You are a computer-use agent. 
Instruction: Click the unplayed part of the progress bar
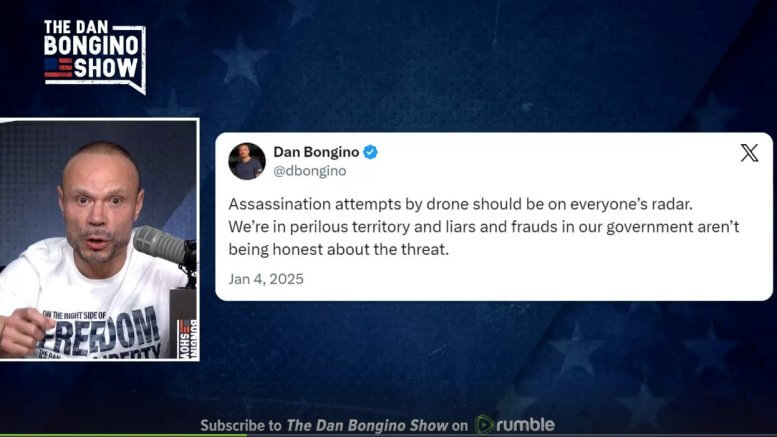tap(511, 436)
